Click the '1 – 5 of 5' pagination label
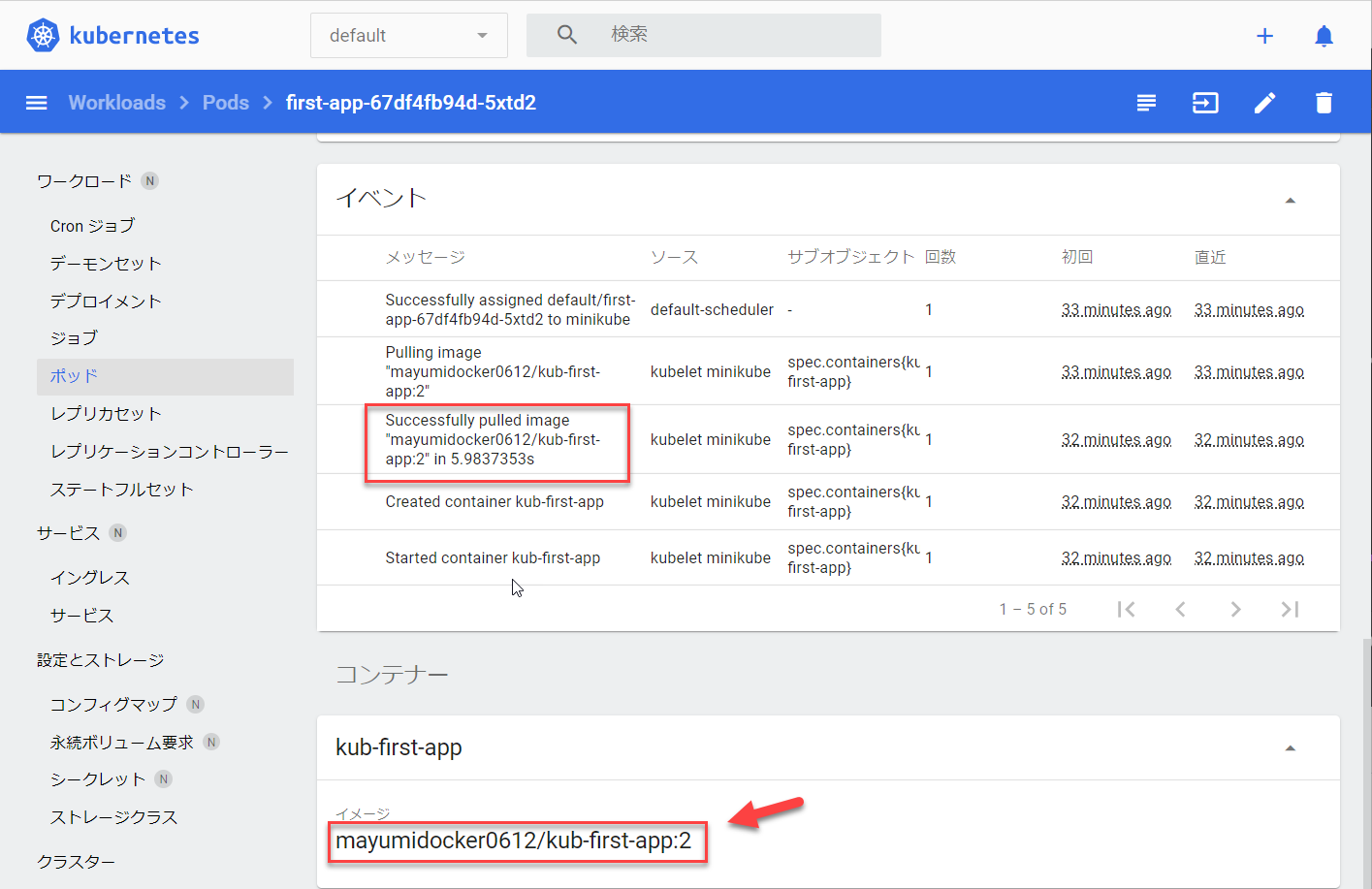The width and height of the screenshot is (1372, 889). point(1033,609)
